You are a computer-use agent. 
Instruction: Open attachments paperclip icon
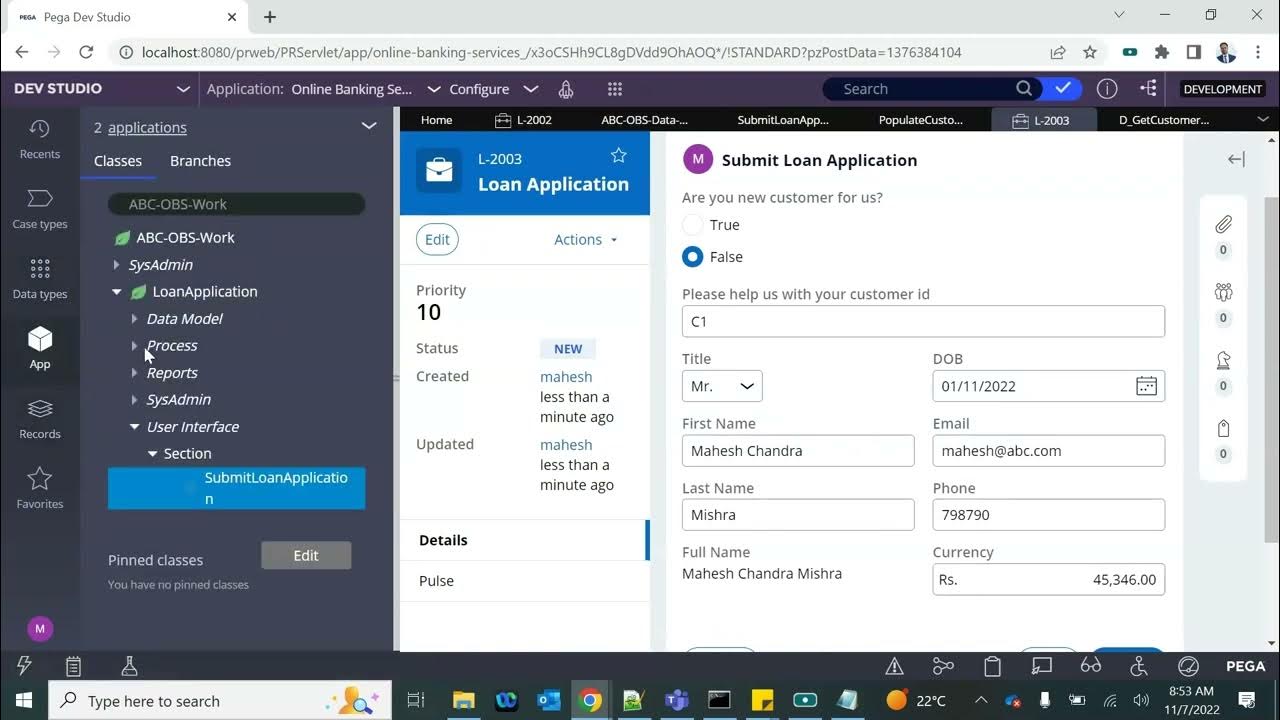tap(1223, 224)
